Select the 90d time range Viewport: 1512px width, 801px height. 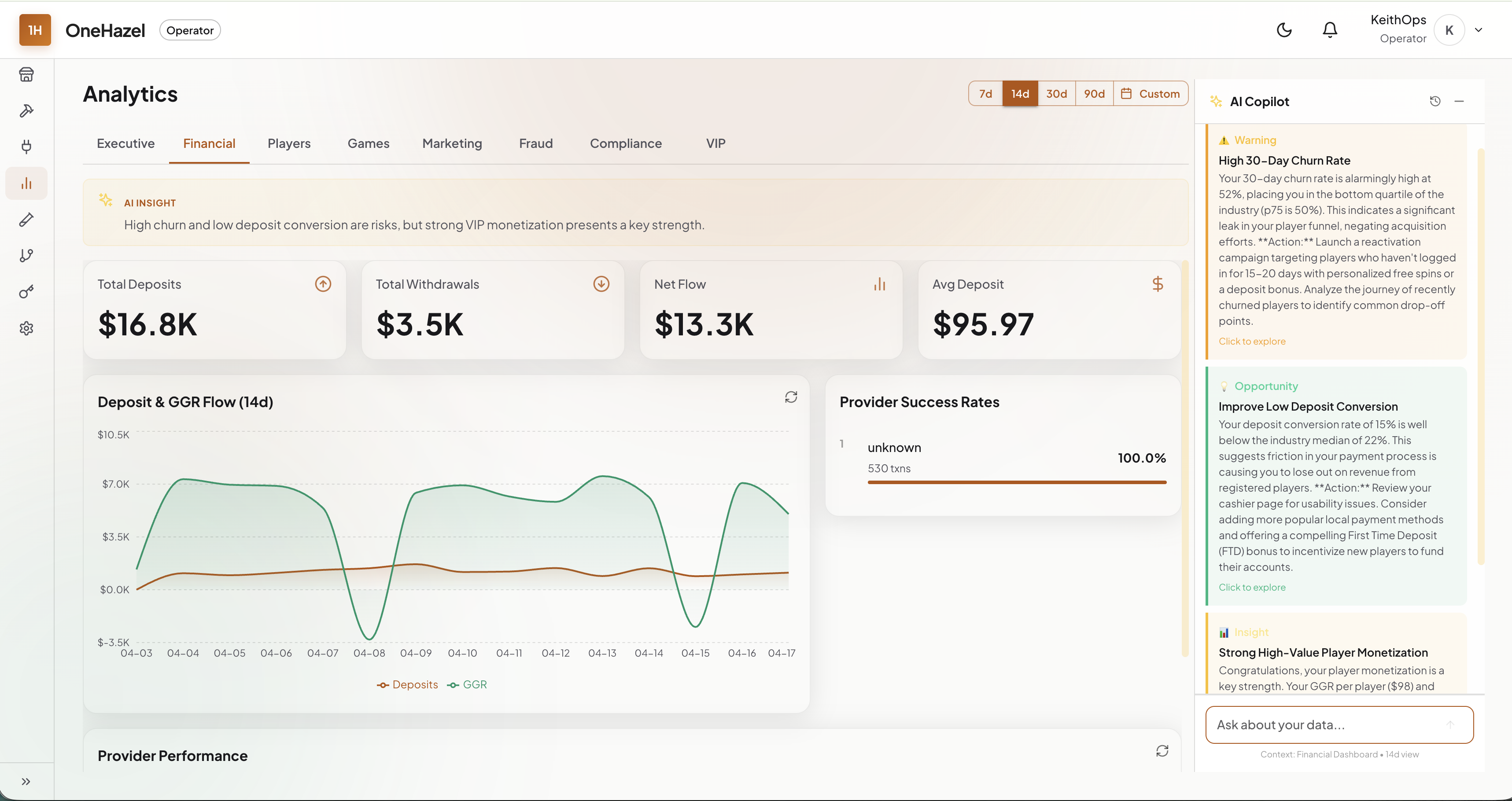point(1094,93)
